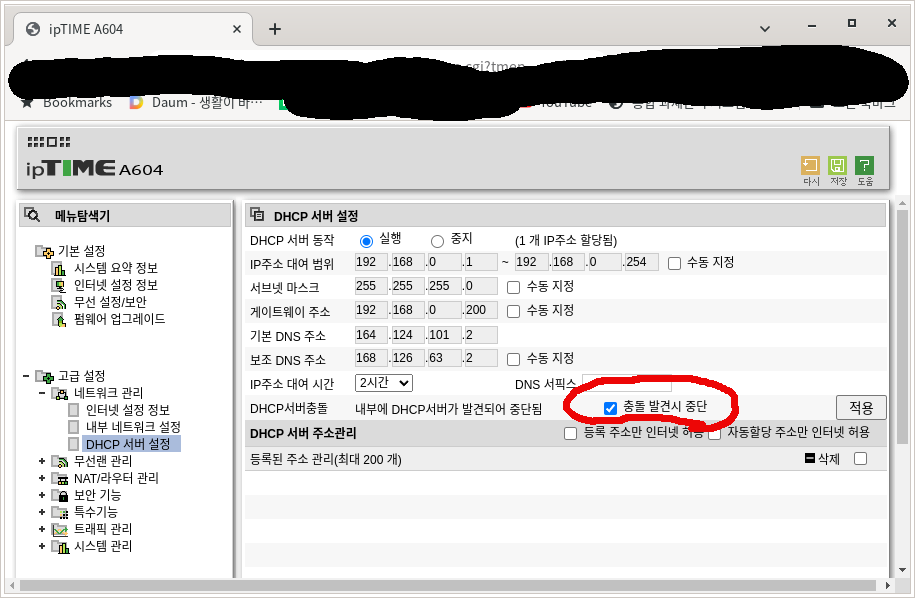This screenshot has height=598, width=915.
Task: Click the 시스템 요약 정보 icon
Action: pos(59,268)
